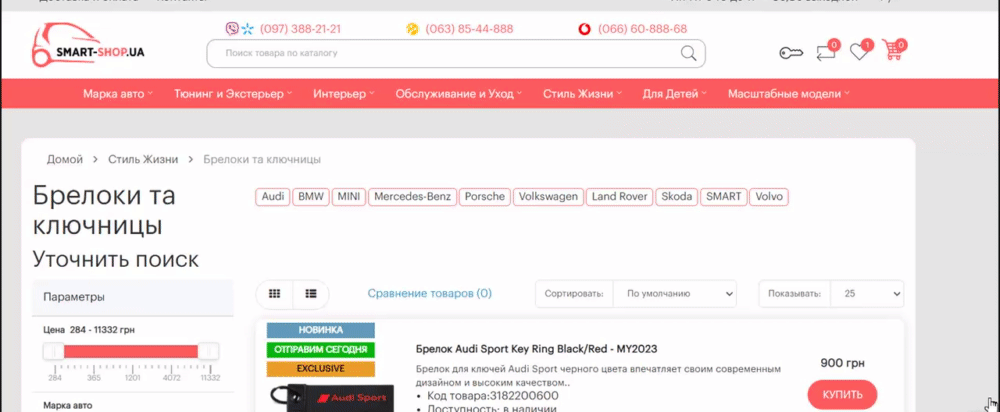The height and width of the screenshot is (412, 1000).
Task: Filter by Skoda brand tag
Action: pos(677,196)
